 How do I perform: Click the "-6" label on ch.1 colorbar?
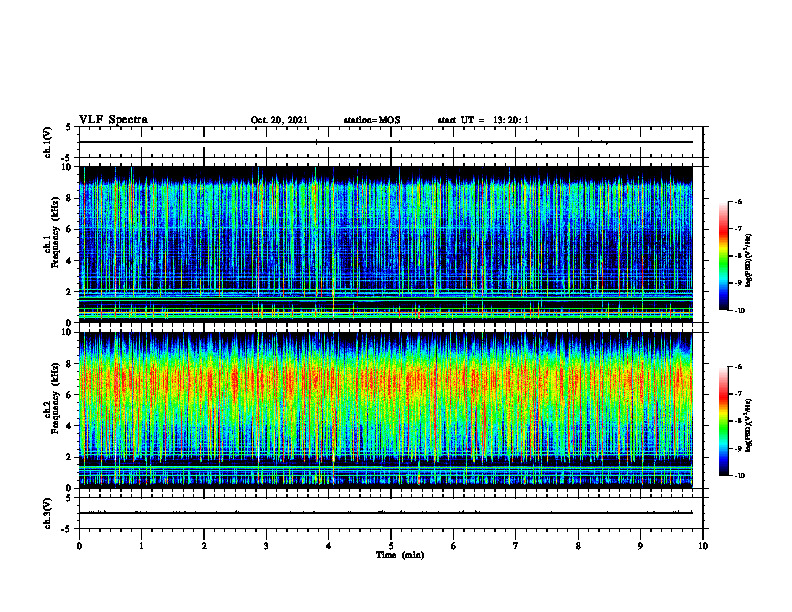tap(738, 201)
